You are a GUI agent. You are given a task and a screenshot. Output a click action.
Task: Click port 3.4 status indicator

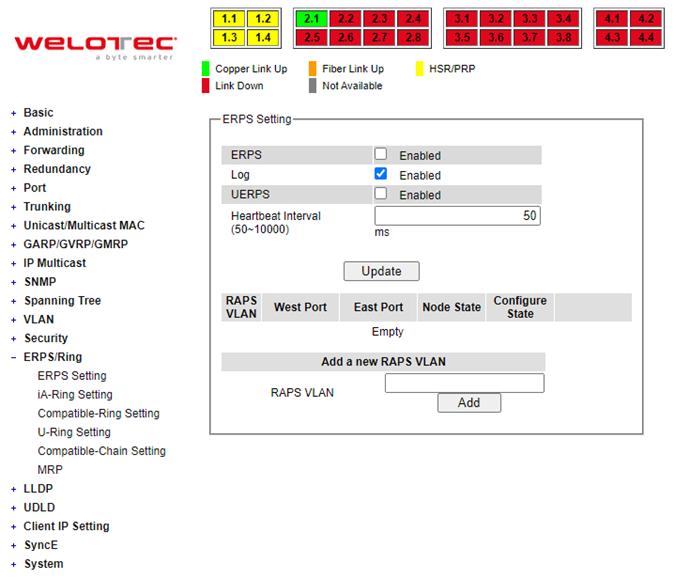click(563, 19)
